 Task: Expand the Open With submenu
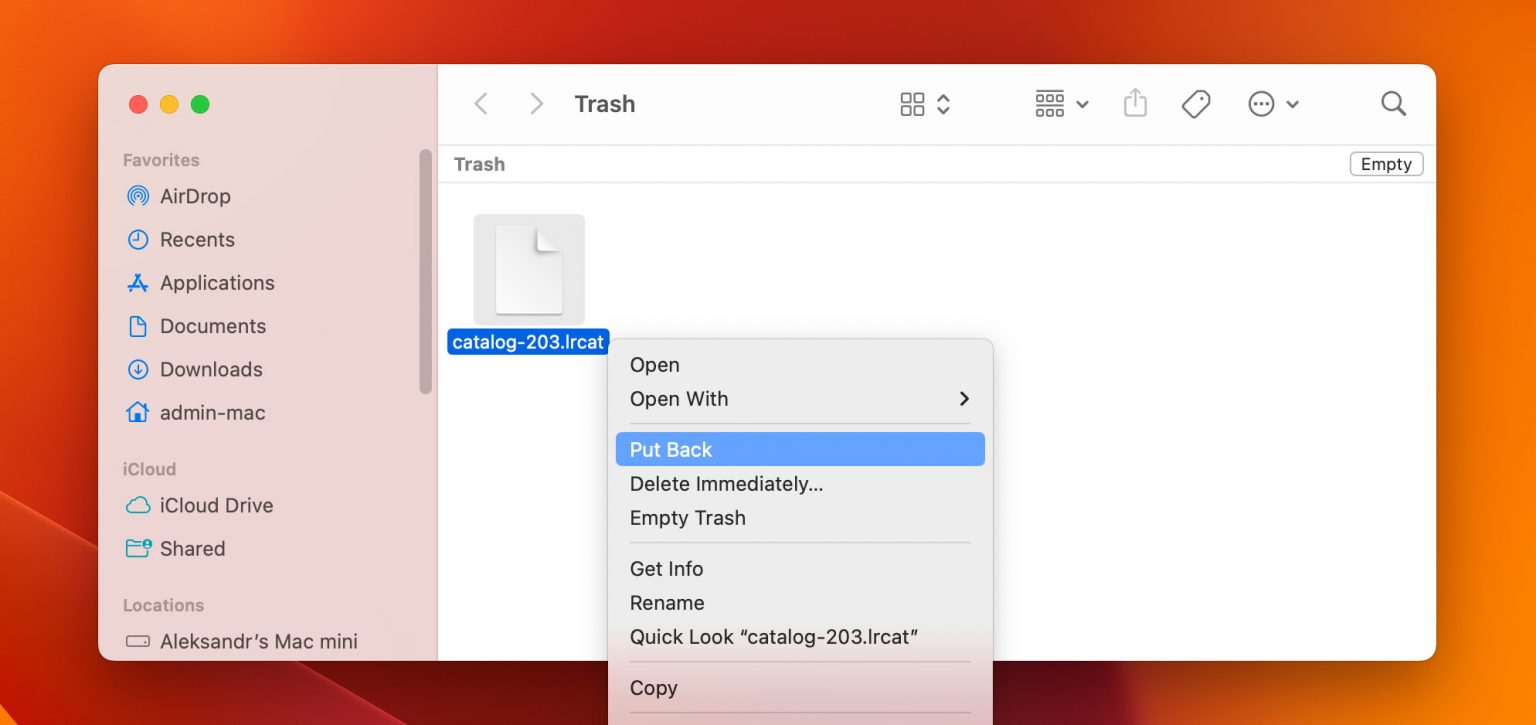[800, 399]
